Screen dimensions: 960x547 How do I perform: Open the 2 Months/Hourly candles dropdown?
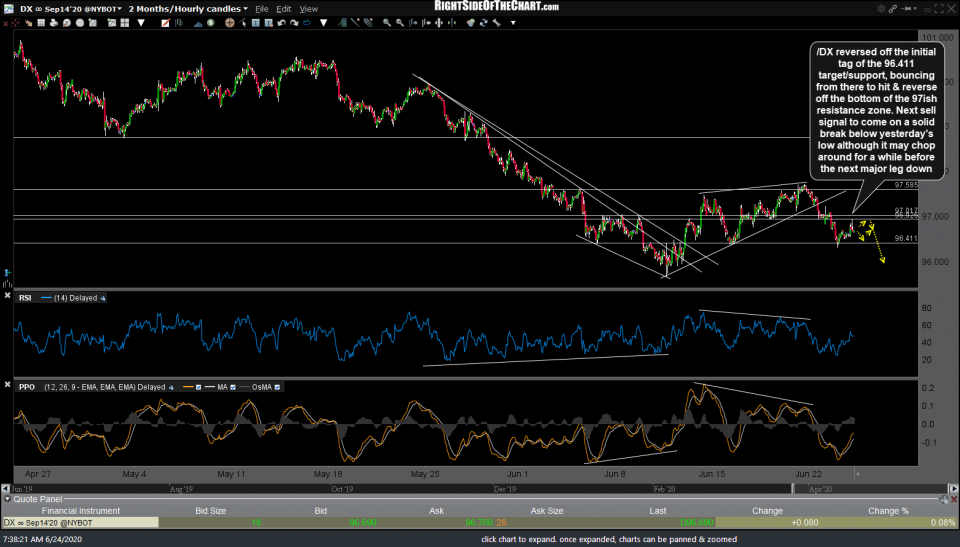click(x=185, y=8)
